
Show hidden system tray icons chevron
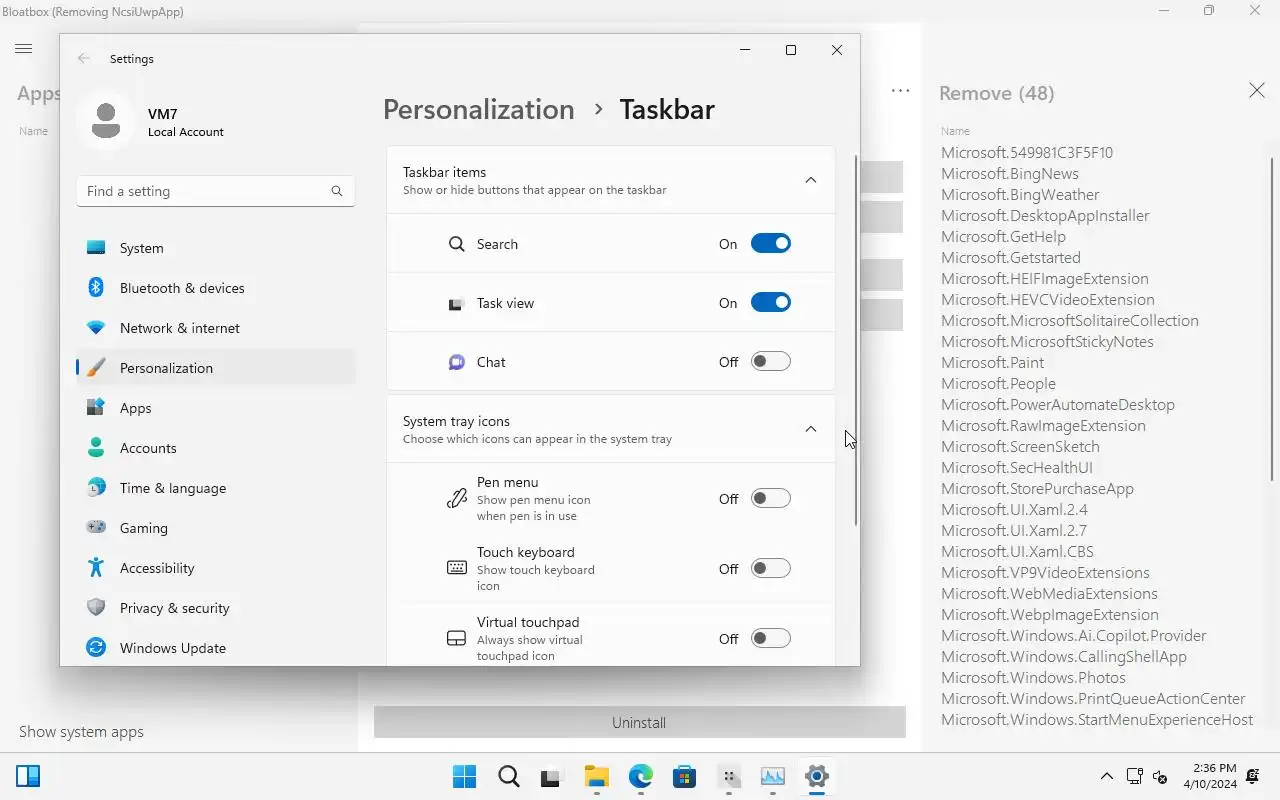tap(1107, 776)
